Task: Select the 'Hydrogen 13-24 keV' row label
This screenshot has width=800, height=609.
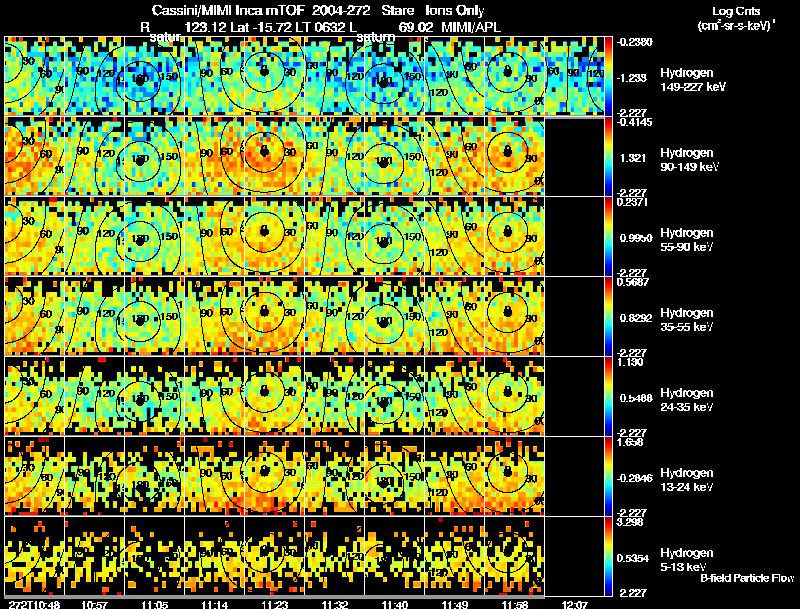Action: click(x=687, y=480)
